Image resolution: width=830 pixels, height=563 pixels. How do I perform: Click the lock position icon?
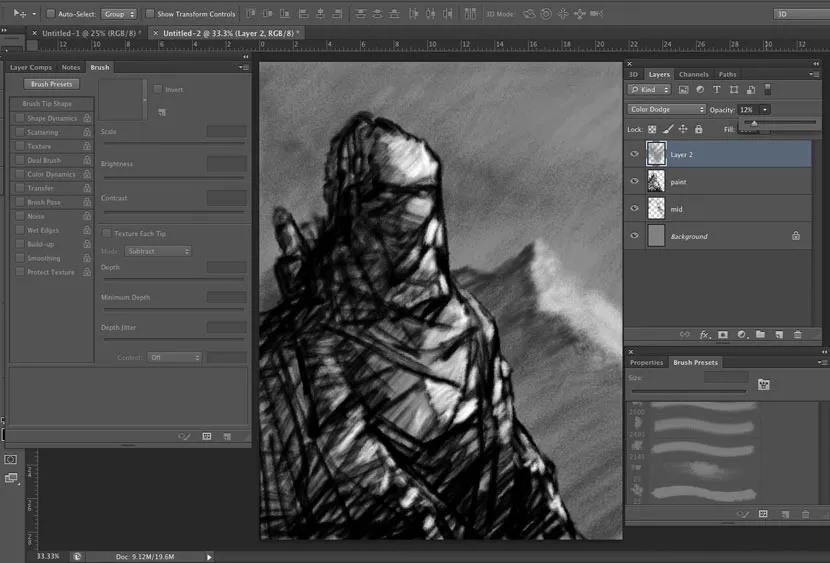[683, 129]
